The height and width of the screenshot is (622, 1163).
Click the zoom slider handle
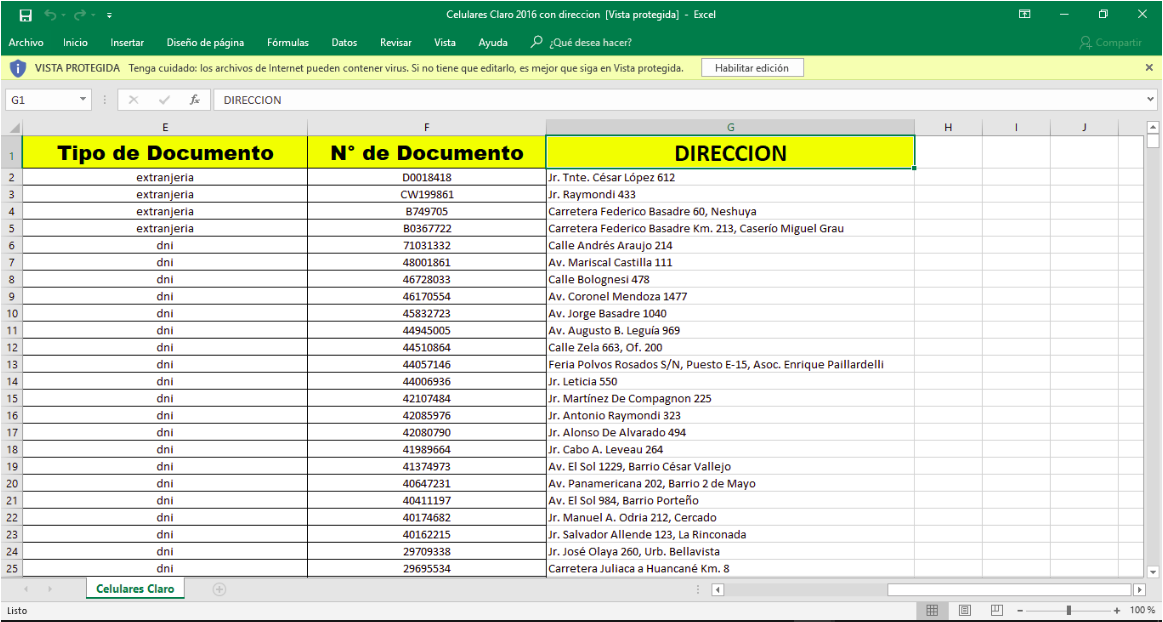[1068, 610]
